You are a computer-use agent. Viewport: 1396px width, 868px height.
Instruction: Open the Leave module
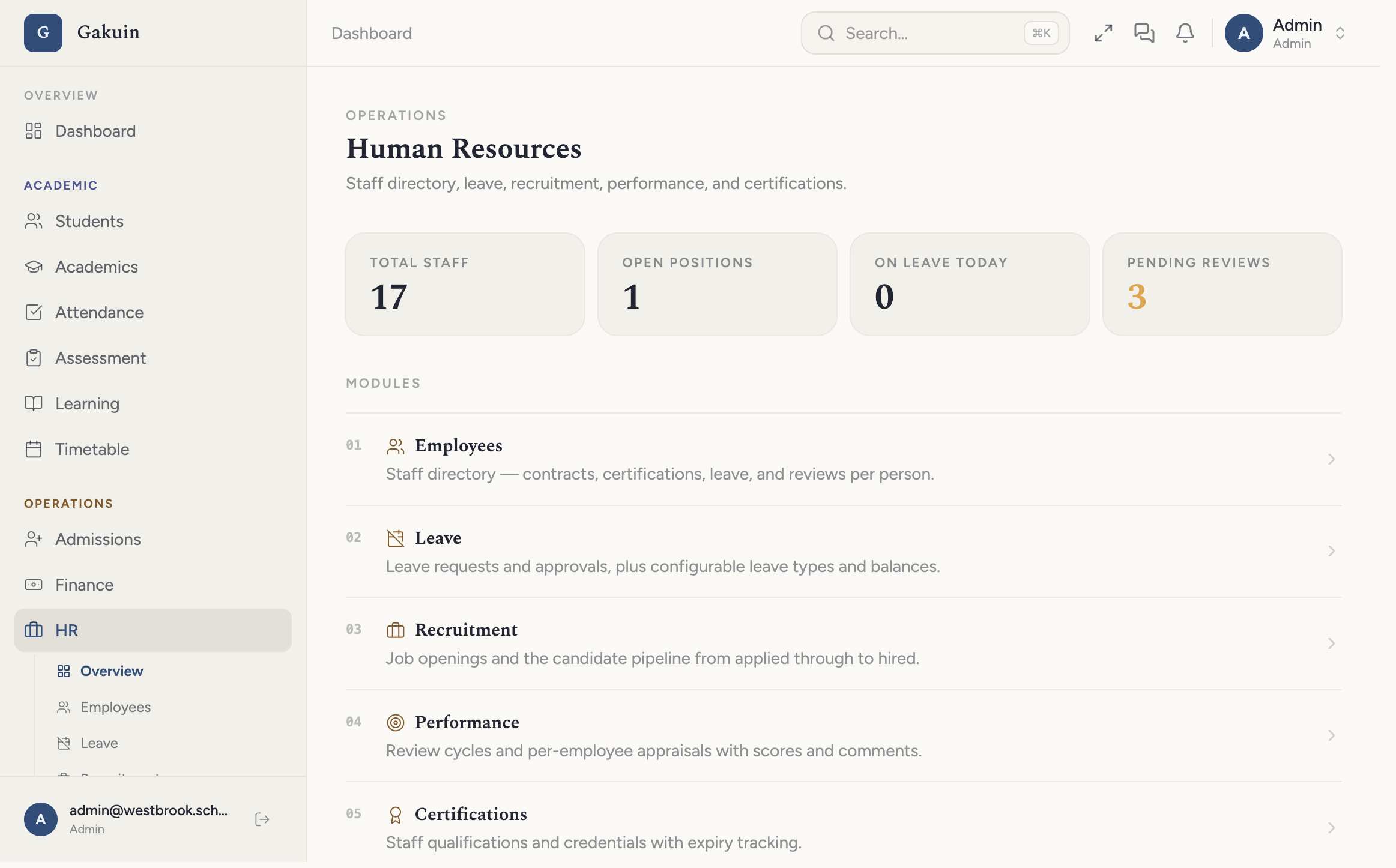point(844,552)
